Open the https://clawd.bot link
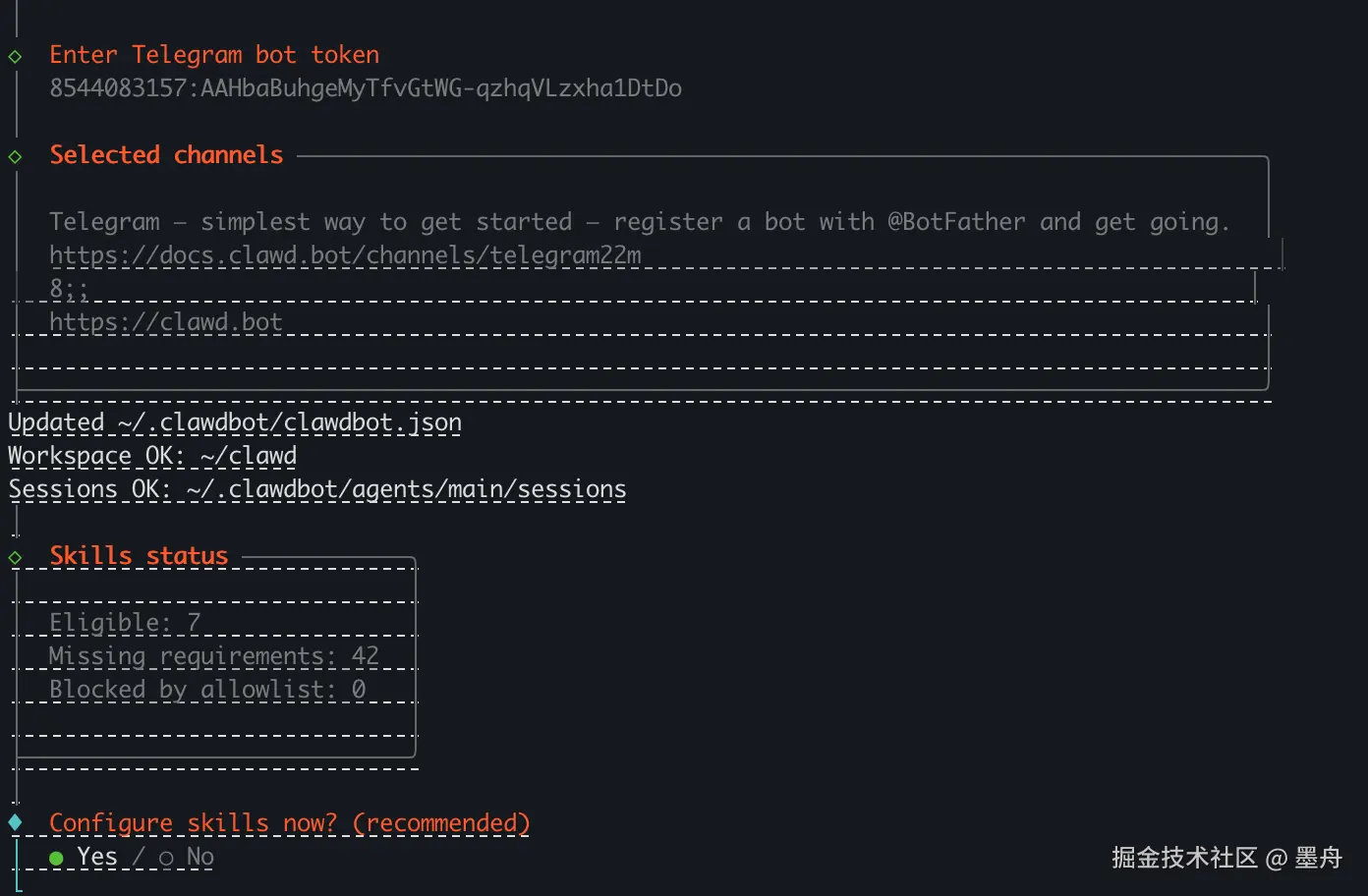Viewport: 1368px width, 896px height. (x=165, y=322)
